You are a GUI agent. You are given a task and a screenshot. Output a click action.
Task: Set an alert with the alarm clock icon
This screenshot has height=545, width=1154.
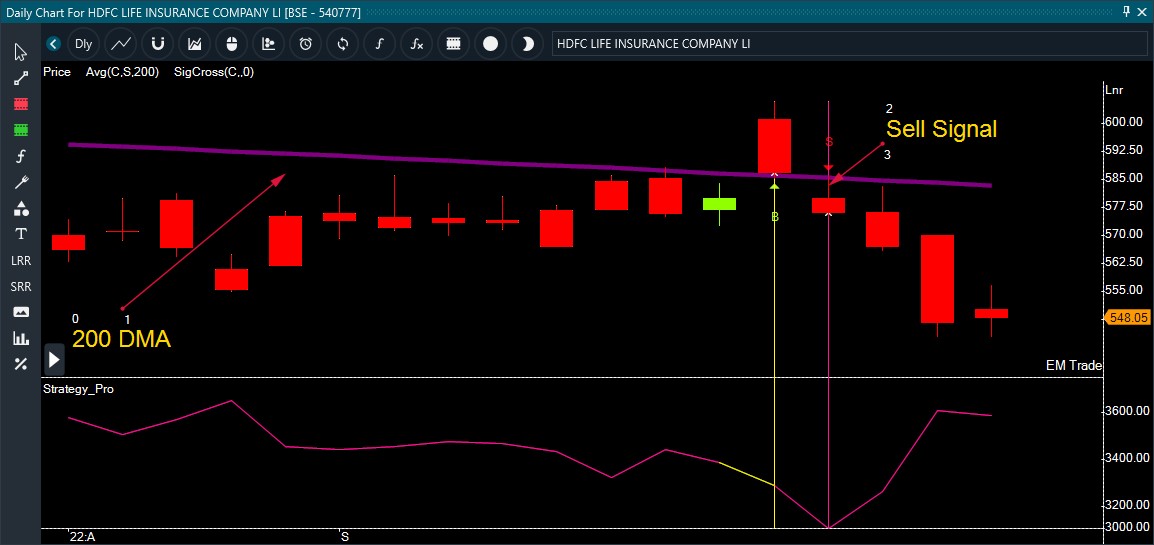click(x=305, y=44)
